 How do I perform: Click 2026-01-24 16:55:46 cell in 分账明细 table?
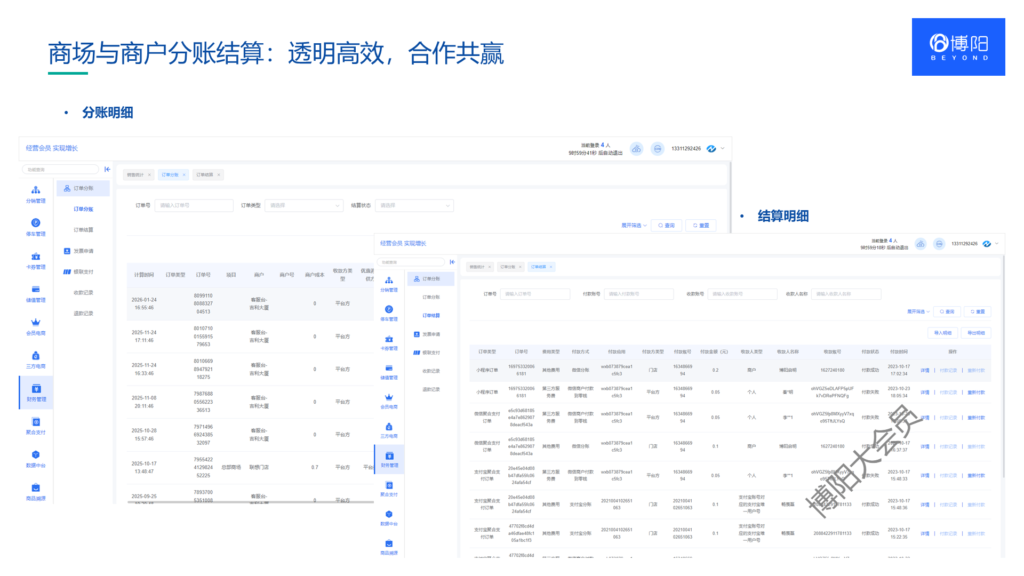[144, 304]
